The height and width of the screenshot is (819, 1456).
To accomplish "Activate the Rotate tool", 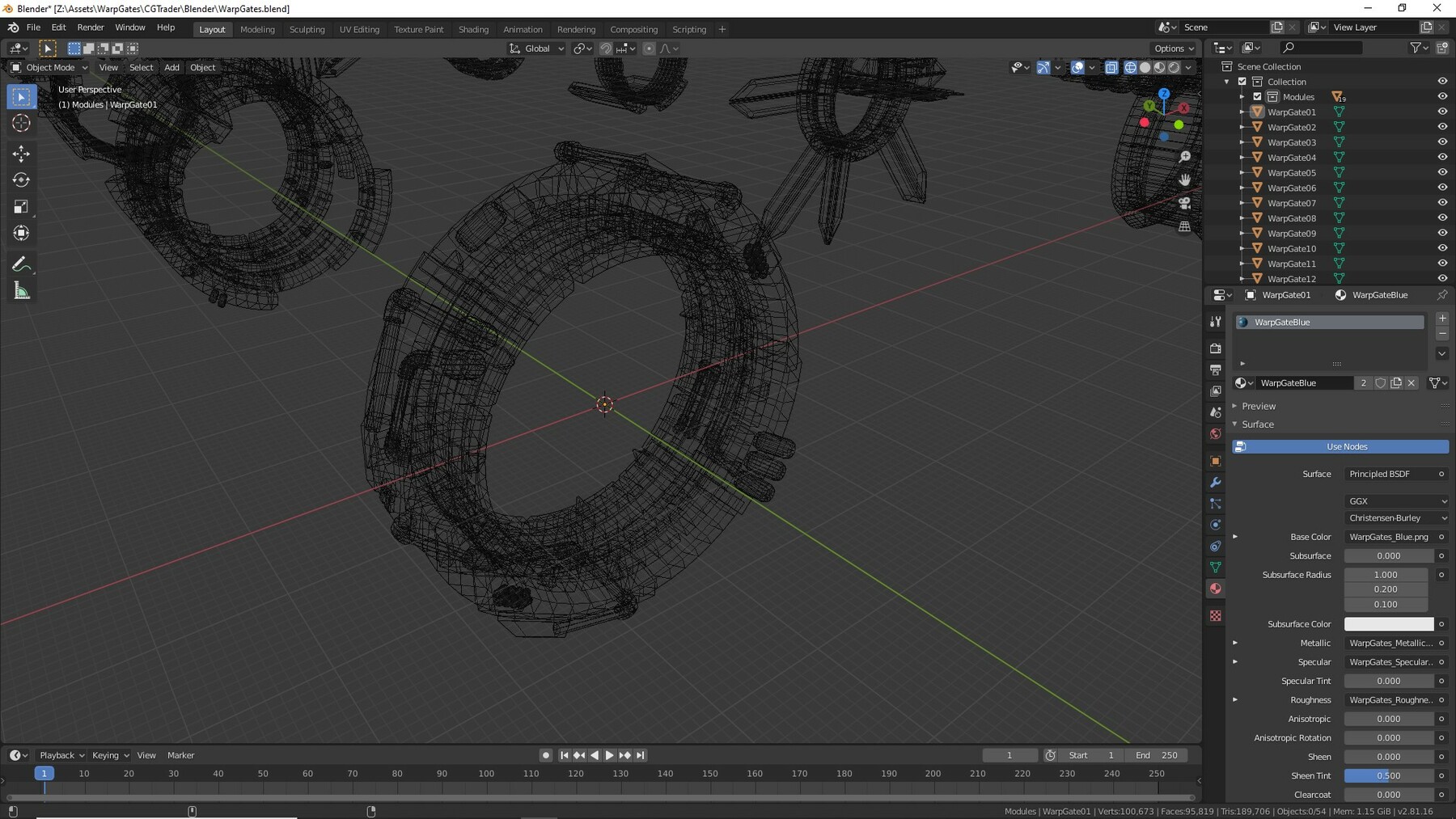I will pos(21,179).
